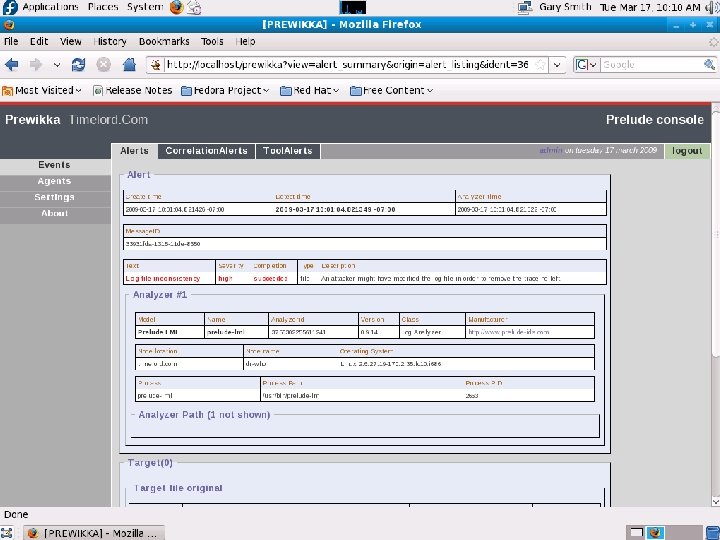This screenshot has width=720, height=540.
Task: Click the admin user link
Action: [550, 150]
